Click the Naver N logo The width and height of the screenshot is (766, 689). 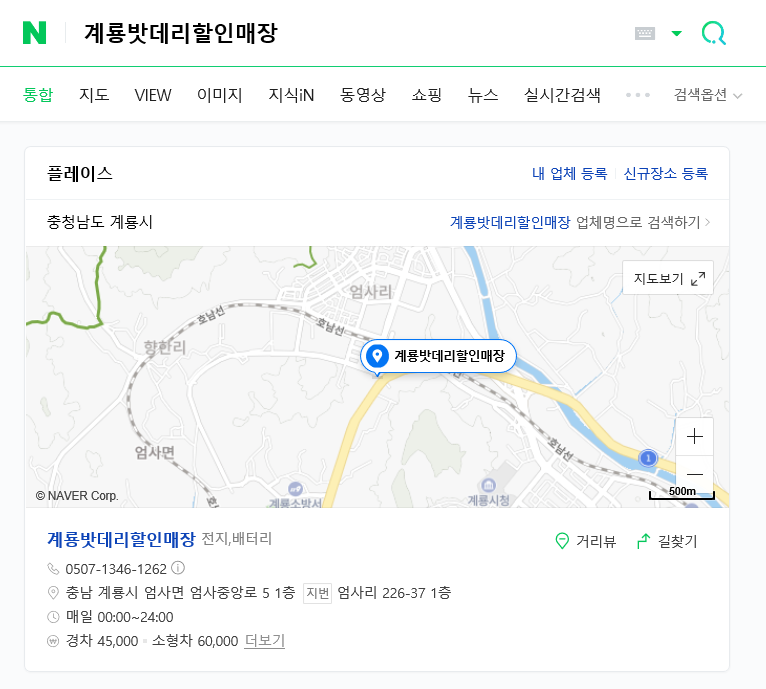34,33
